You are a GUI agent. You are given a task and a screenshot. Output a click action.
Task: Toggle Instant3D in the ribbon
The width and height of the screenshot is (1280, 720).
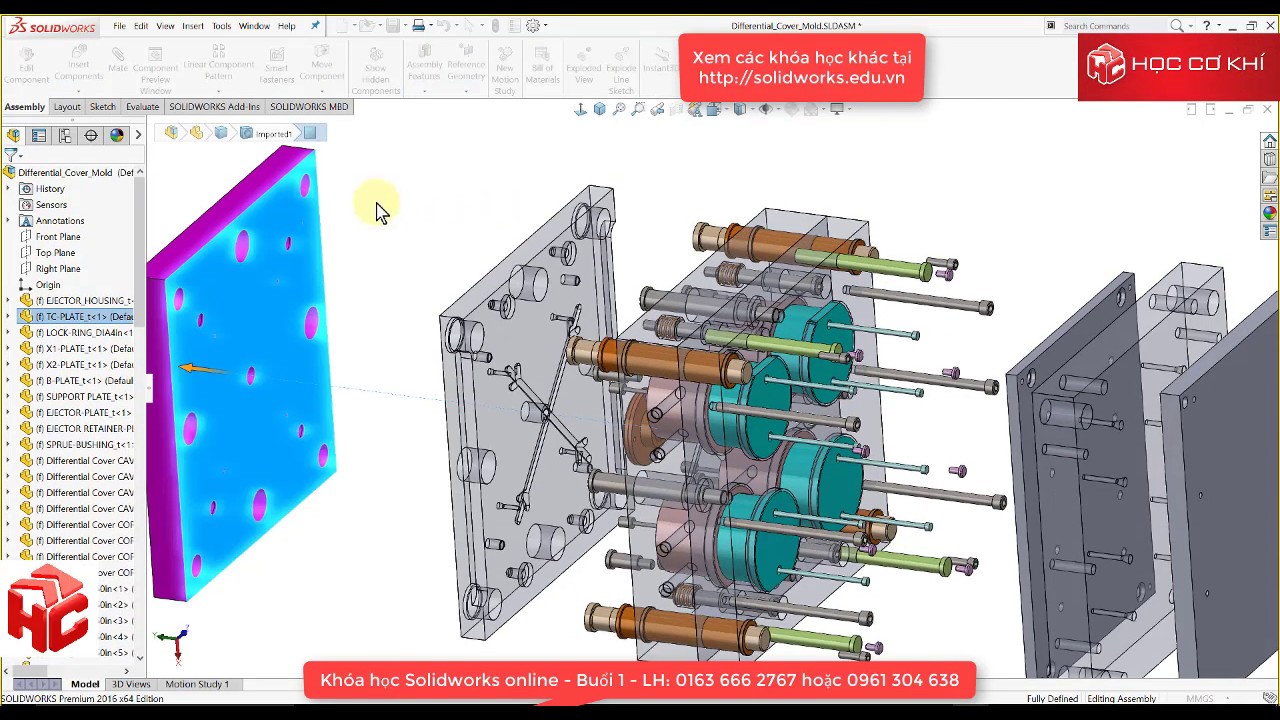659,60
